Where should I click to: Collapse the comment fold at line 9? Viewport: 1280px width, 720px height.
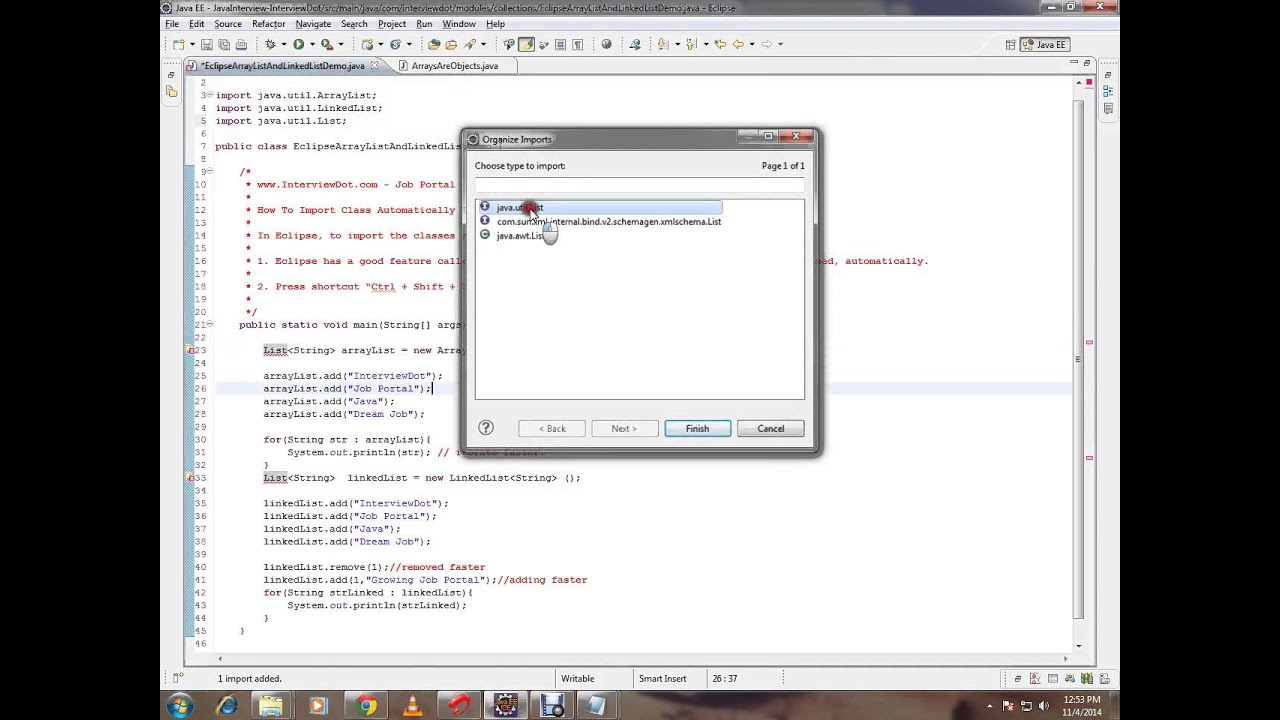tap(210, 172)
